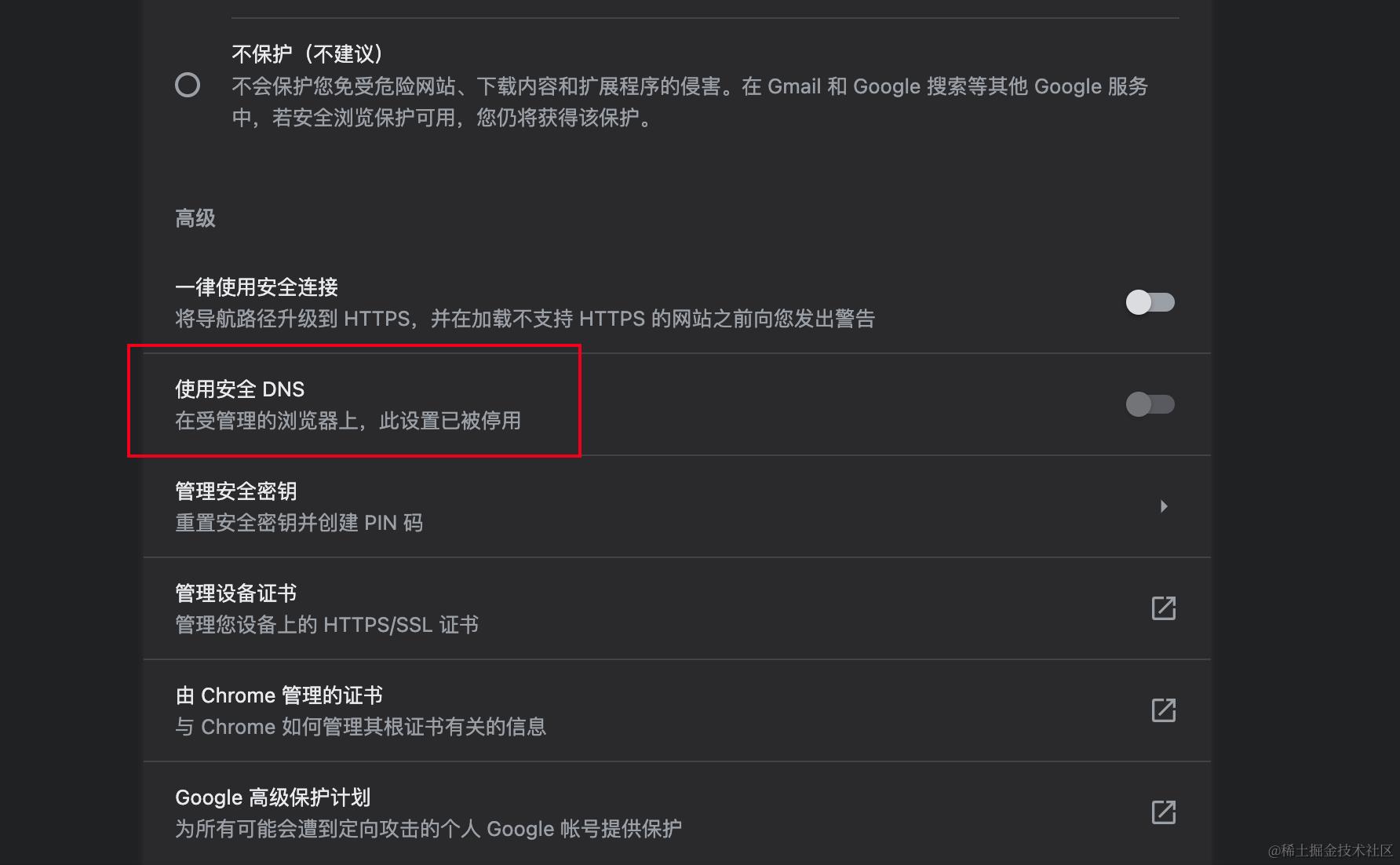Screen dimensions: 1400x865
Task: Toggle 一律使用安全连接 switch
Action: point(1150,302)
